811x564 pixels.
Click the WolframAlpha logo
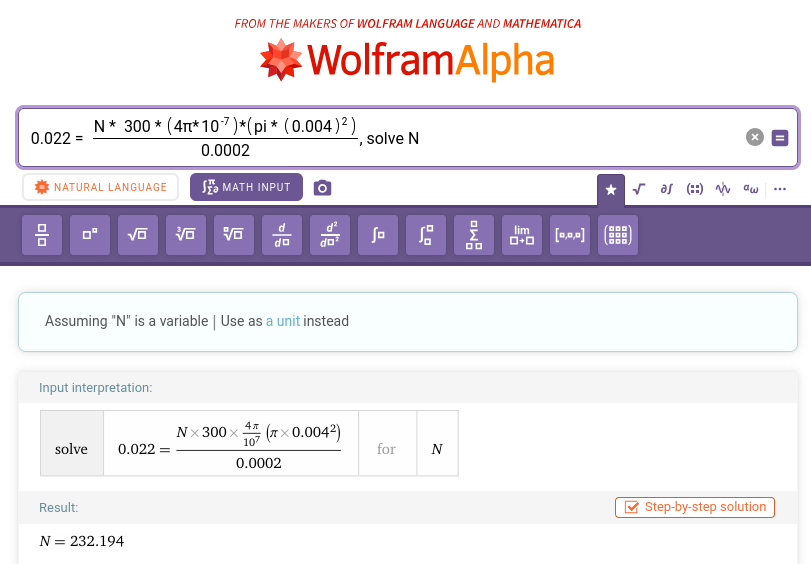click(407, 60)
